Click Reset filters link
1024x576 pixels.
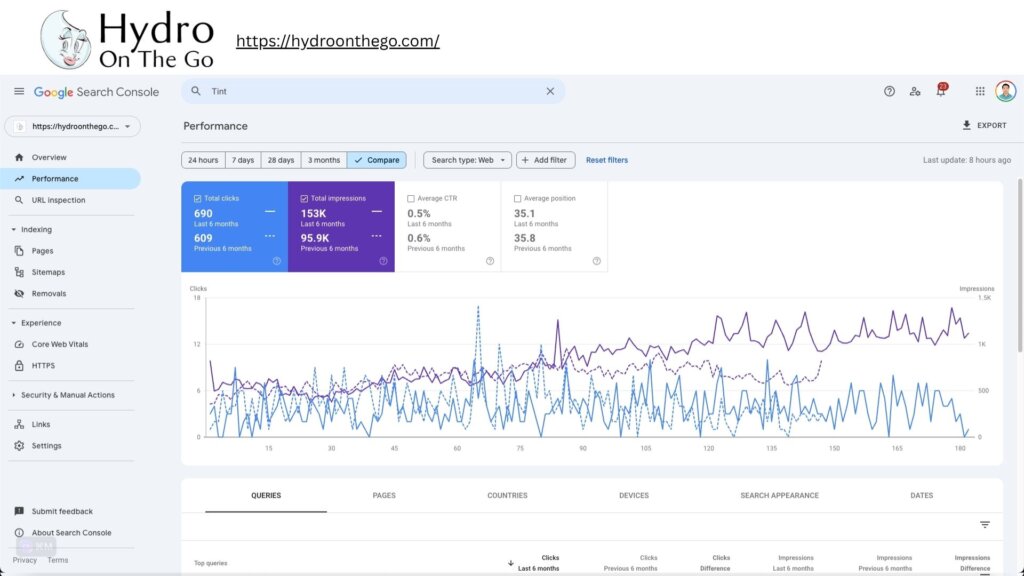[x=607, y=160]
